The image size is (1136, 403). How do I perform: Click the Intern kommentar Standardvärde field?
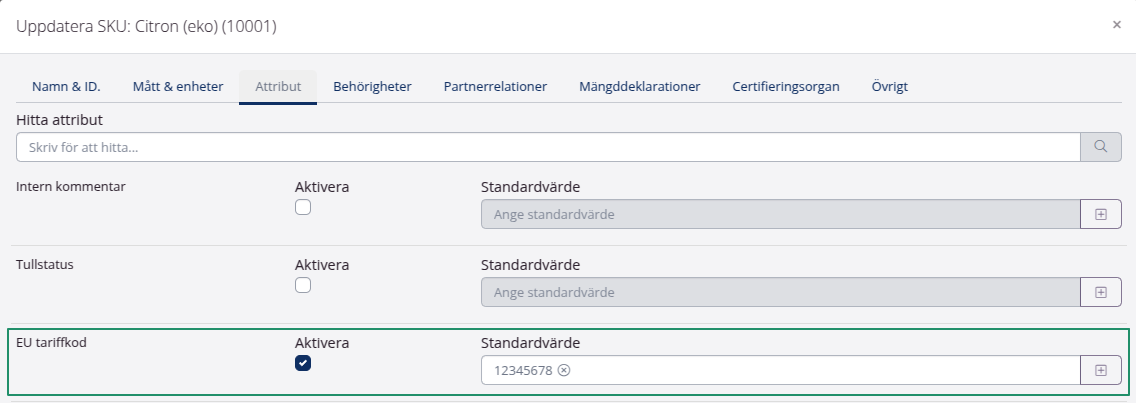coord(780,214)
